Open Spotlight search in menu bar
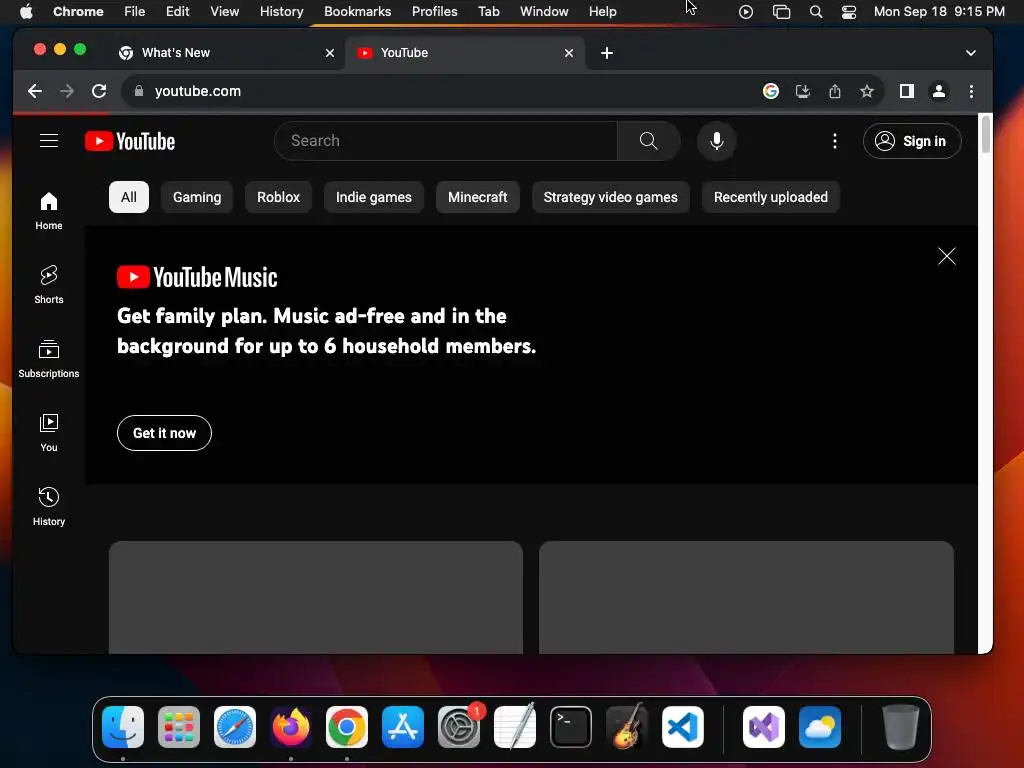1024x768 pixels. [x=816, y=12]
